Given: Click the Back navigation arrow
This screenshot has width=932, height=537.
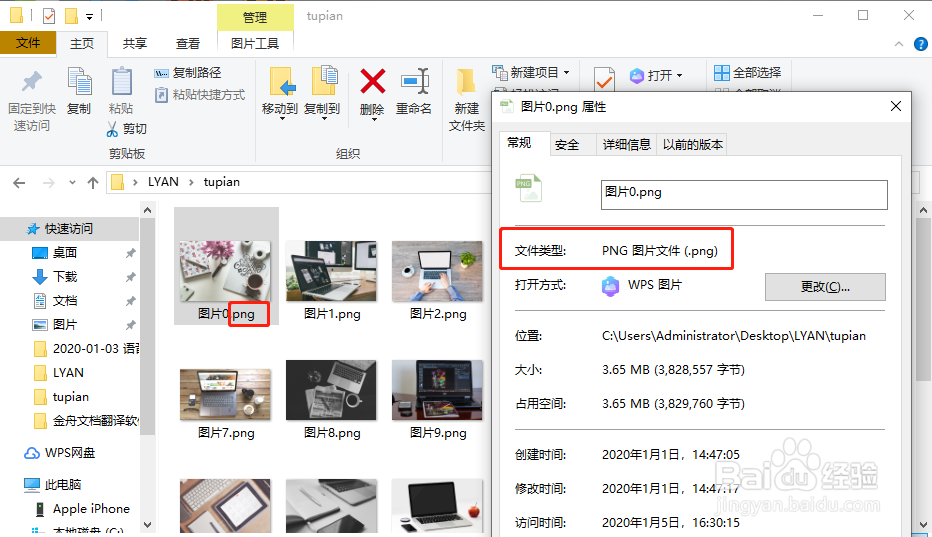Looking at the screenshot, I should pyautogui.click(x=19, y=183).
